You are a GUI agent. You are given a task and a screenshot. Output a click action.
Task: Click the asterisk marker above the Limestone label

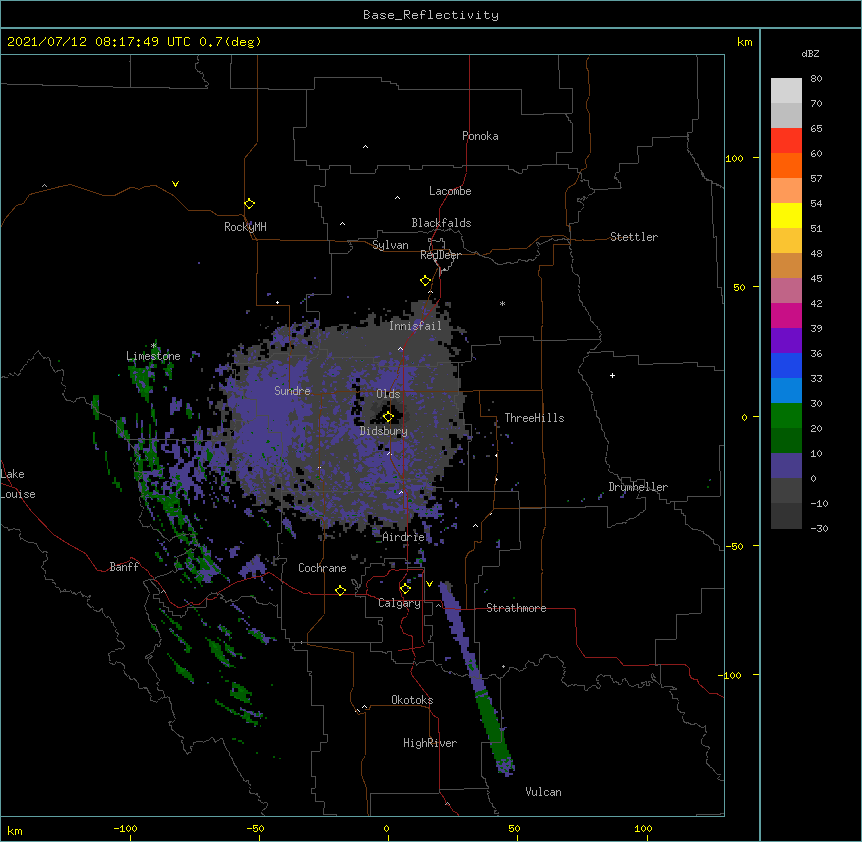154,345
